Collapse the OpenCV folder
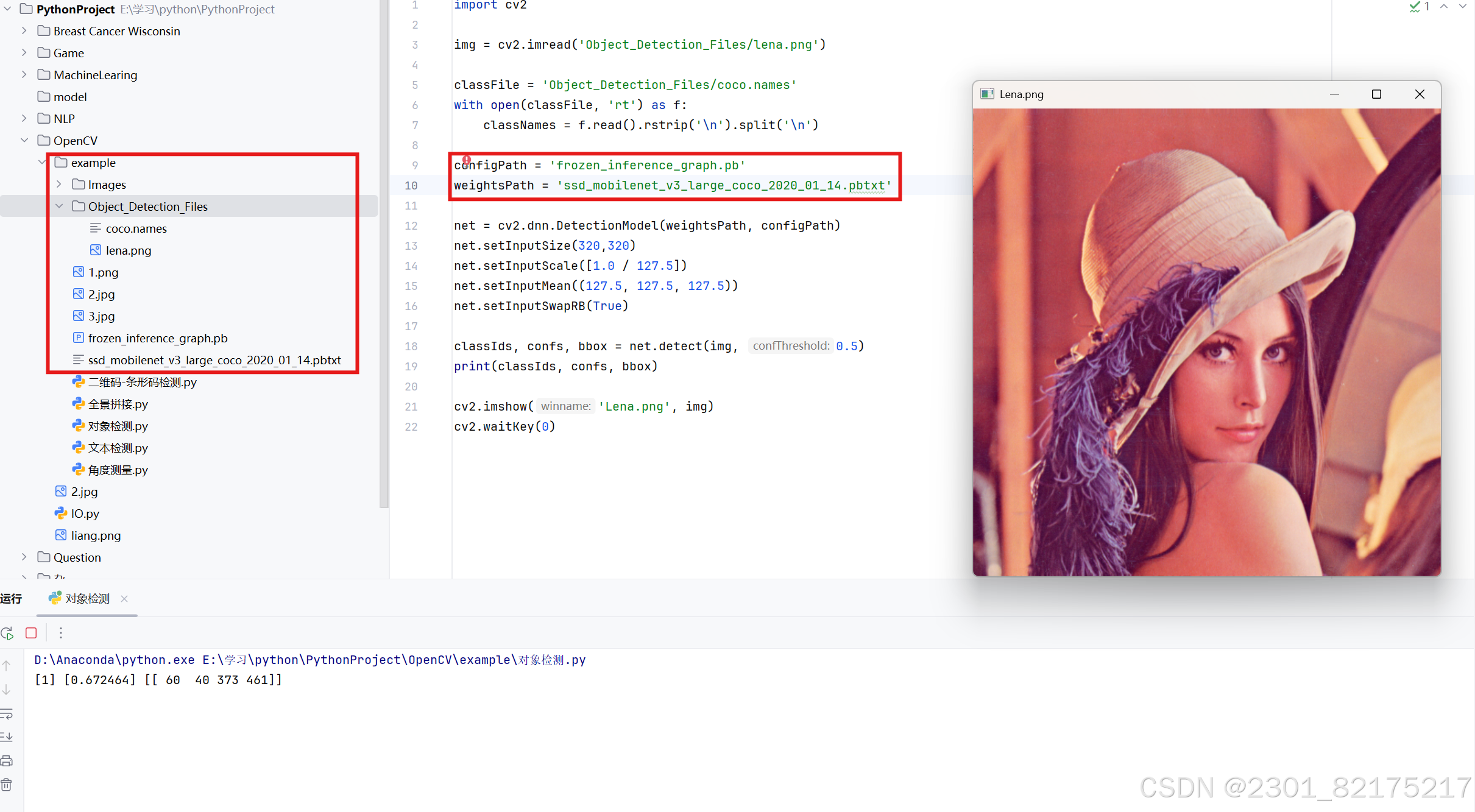 (24, 140)
